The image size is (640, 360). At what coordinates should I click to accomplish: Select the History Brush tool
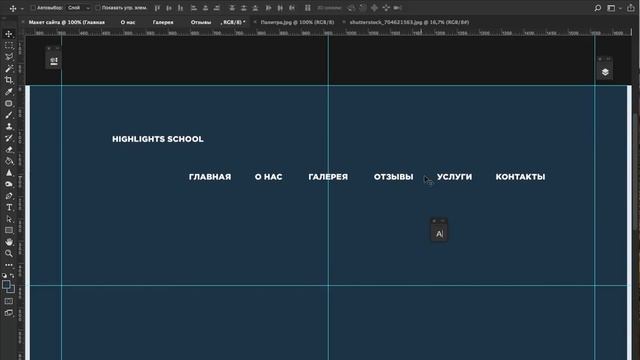(x=9, y=138)
